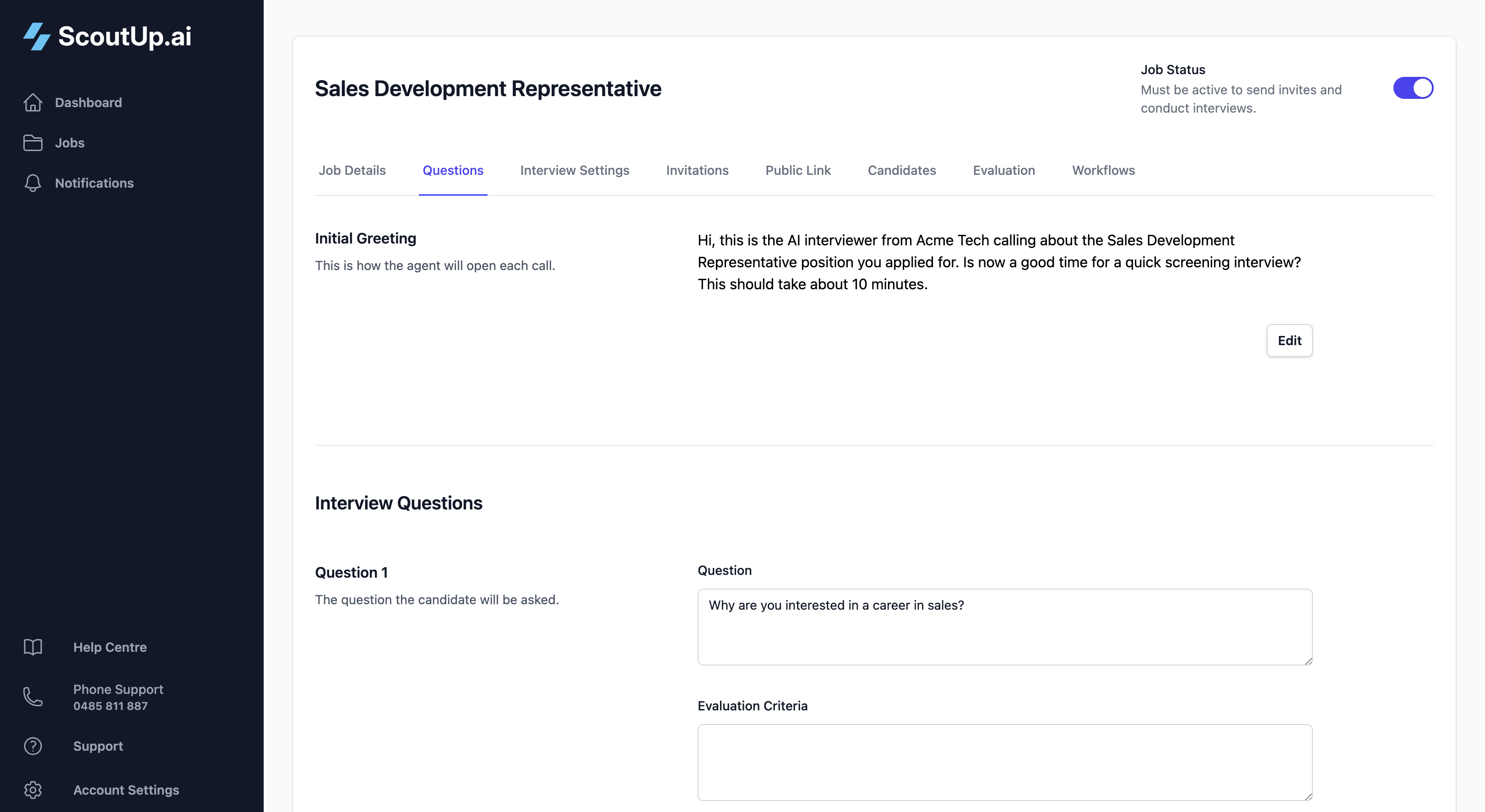Image resolution: width=1485 pixels, height=812 pixels.
Task: Click the empty Evaluation Criteria text area
Action: pyautogui.click(x=1004, y=763)
